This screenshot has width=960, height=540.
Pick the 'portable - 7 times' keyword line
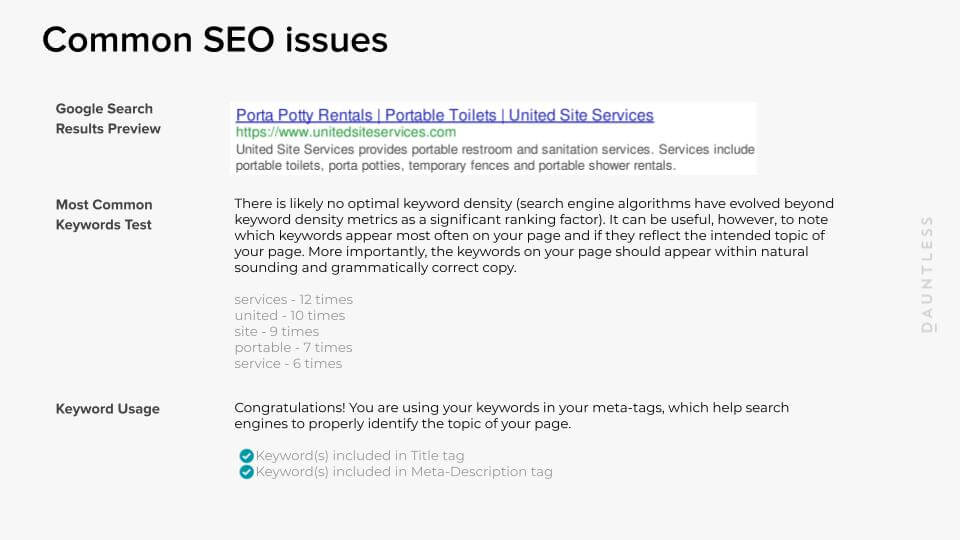point(293,348)
